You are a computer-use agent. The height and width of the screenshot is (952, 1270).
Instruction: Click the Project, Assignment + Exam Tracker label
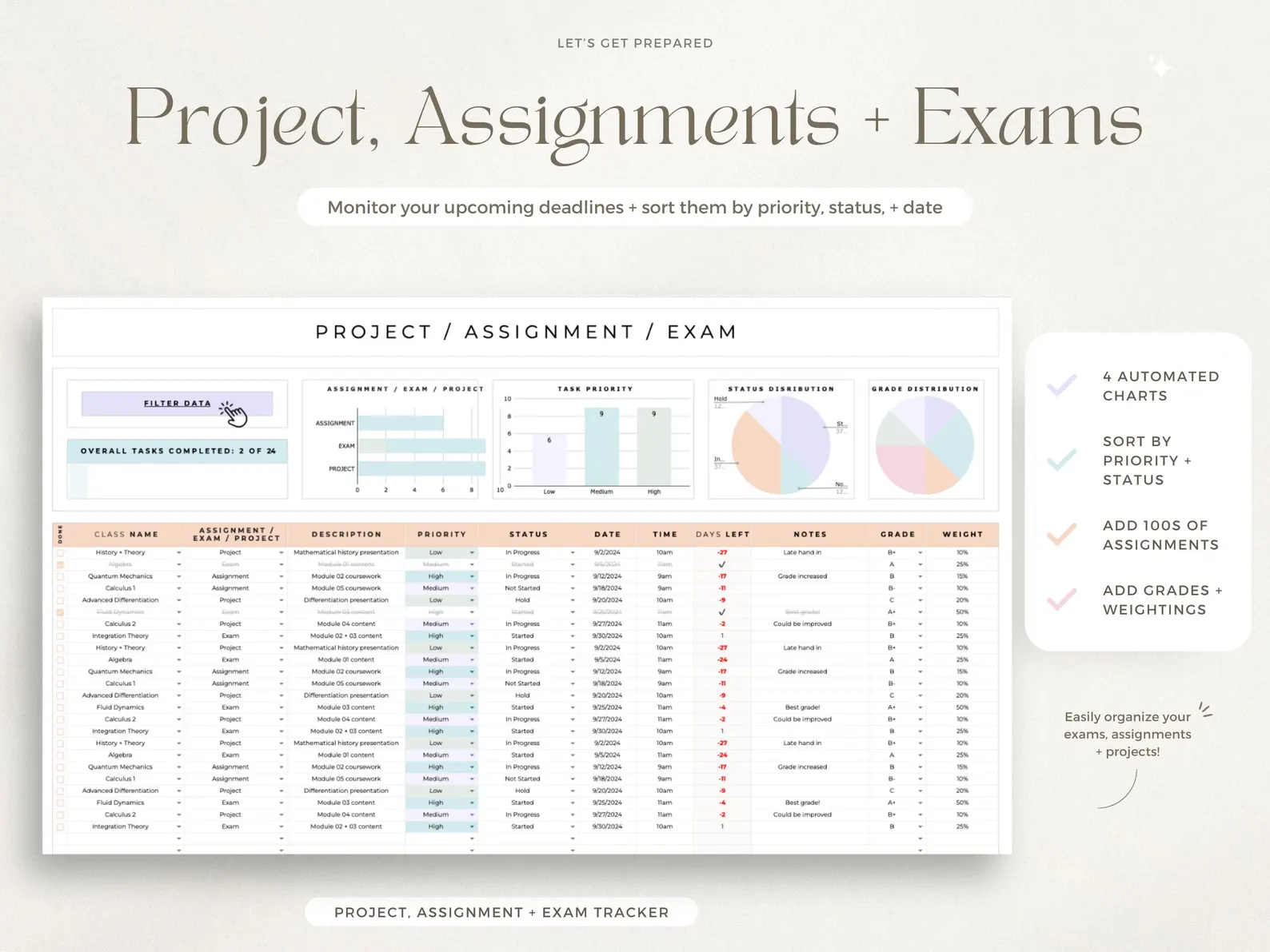501,912
